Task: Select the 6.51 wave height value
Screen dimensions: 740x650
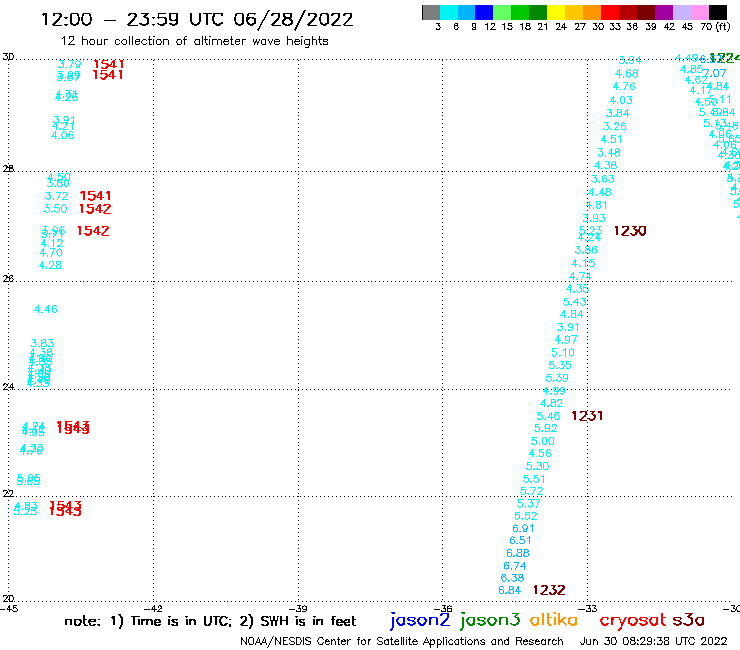Action: tap(521, 540)
